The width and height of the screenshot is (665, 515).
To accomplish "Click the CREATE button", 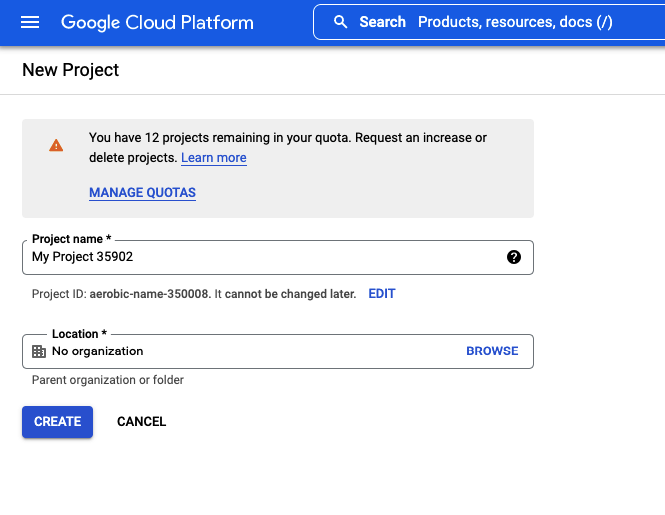I will (x=58, y=422).
